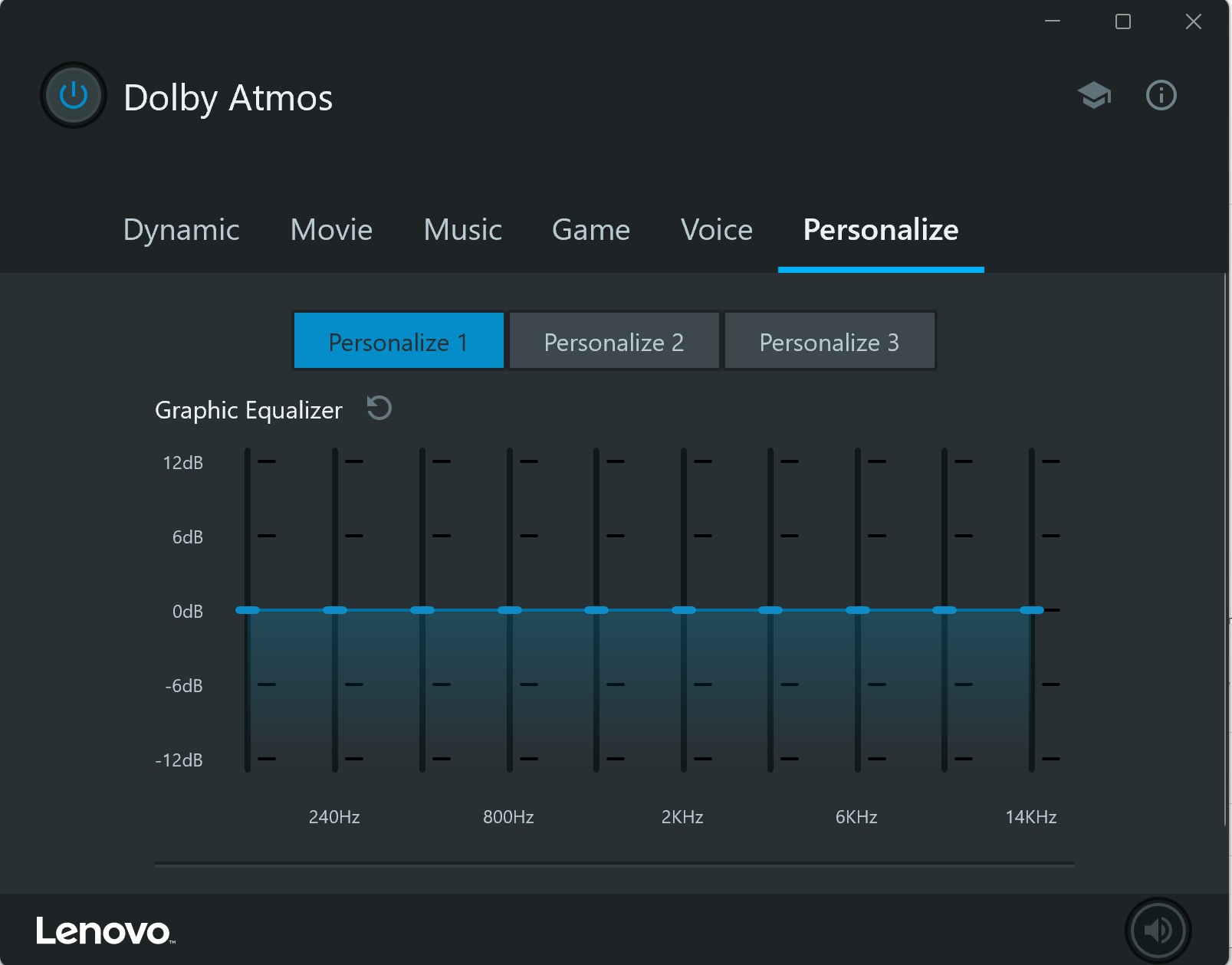Screen dimensions: 1232x965
Task: Switch to the Movie tab
Action: click(x=331, y=230)
